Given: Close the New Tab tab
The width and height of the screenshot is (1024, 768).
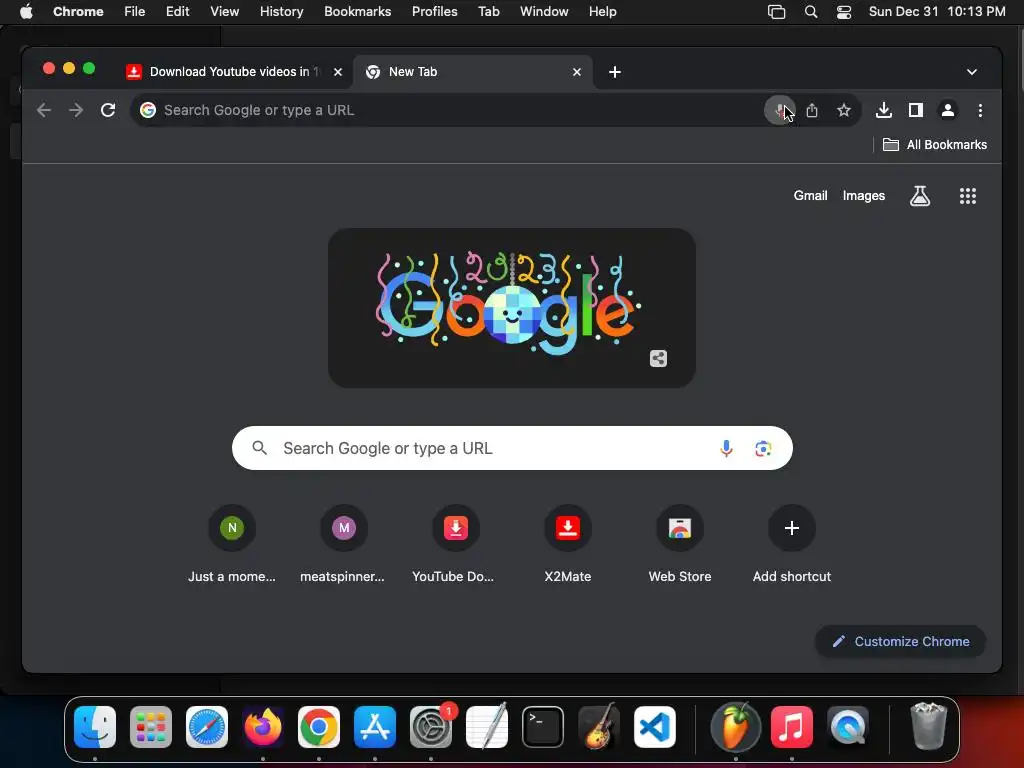Looking at the screenshot, I should (x=577, y=72).
